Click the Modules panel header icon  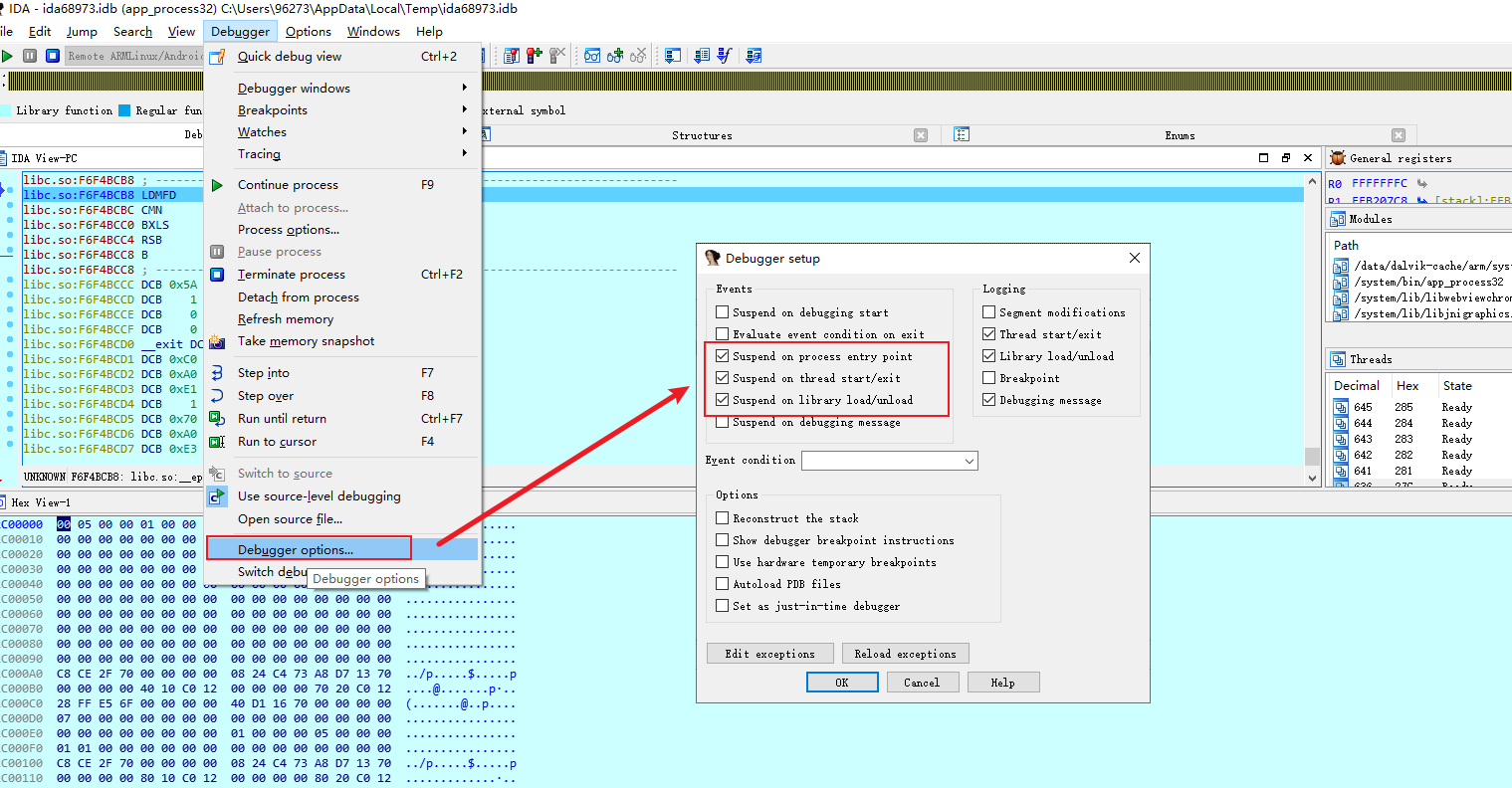point(1338,219)
